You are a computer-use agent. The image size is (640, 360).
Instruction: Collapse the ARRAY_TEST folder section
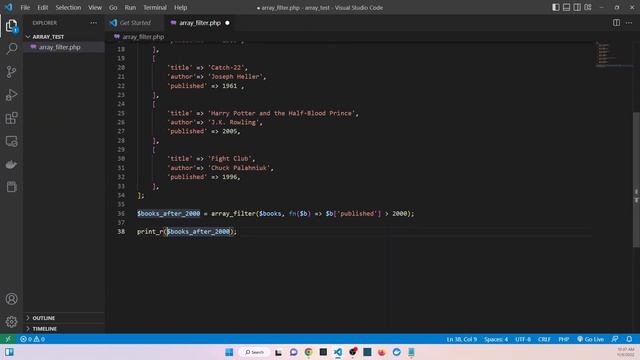(64, 37)
